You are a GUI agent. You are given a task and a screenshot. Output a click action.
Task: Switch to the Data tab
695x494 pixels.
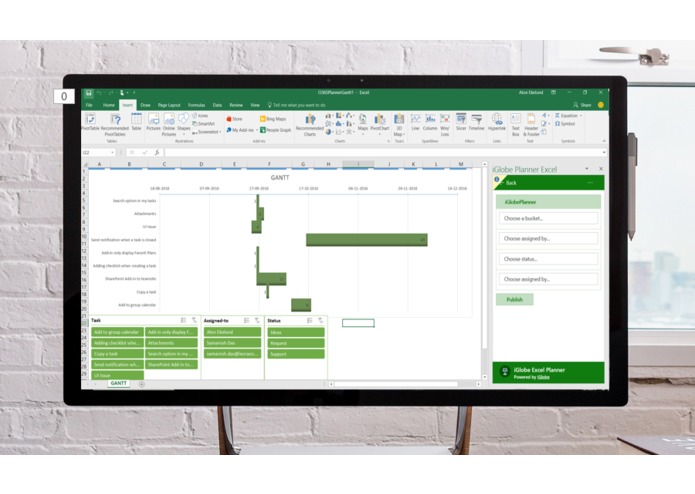pyautogui.click(x=217, y=105)
